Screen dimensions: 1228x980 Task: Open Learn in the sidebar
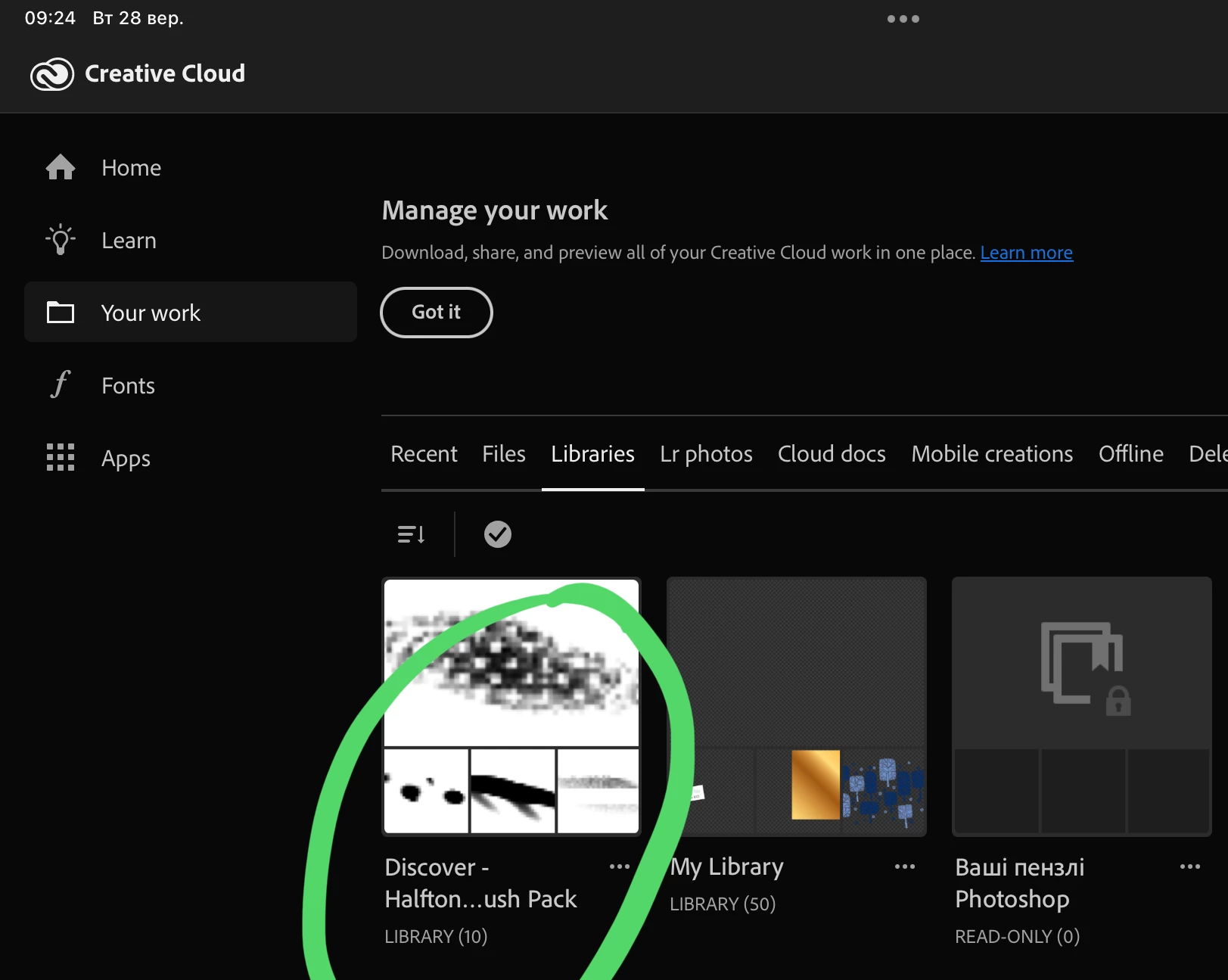pyautogui.click(x=191, y=240)
